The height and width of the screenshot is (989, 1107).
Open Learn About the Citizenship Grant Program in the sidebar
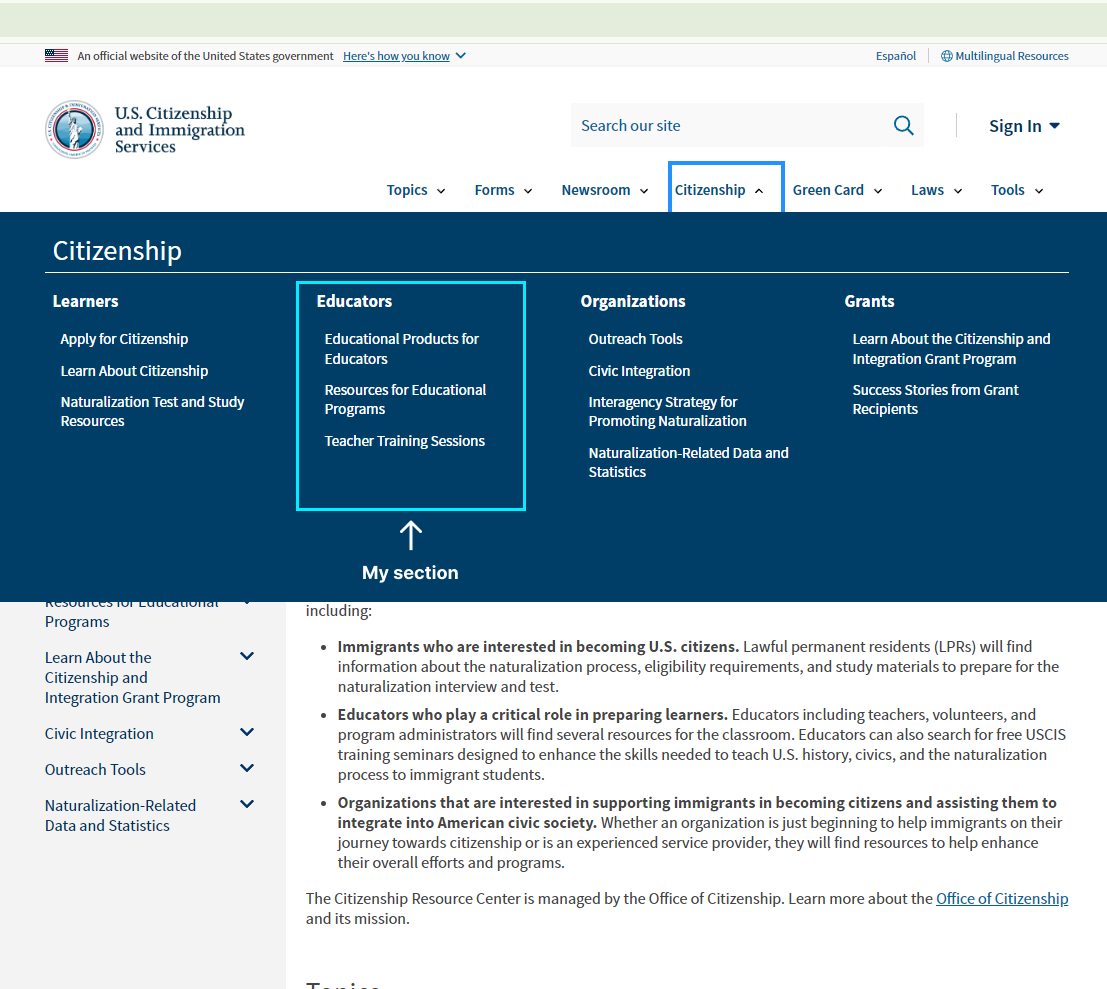pos(133,678)
